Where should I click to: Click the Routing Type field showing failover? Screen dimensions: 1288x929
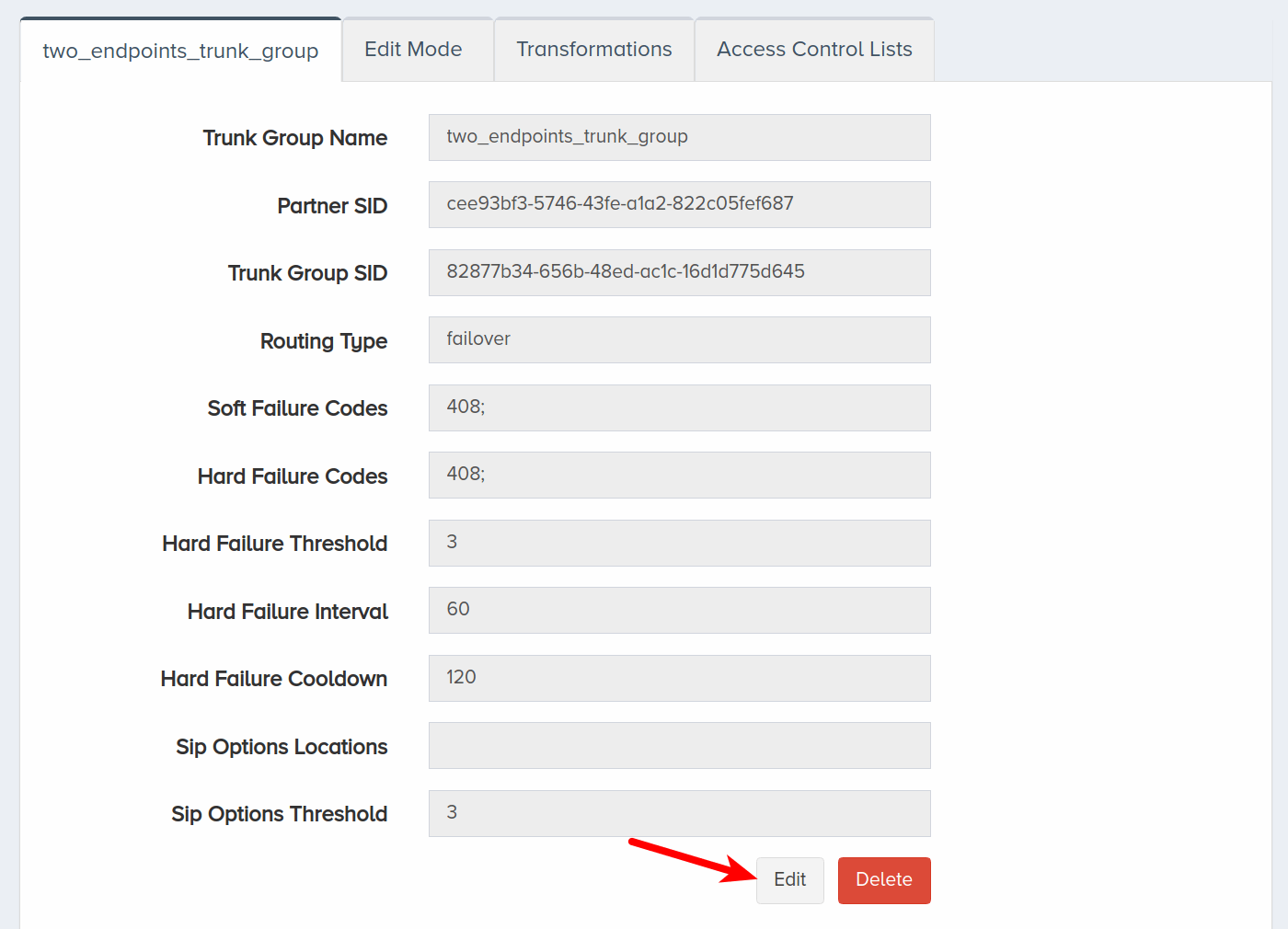pyautogui.click(x=679, y=339)
